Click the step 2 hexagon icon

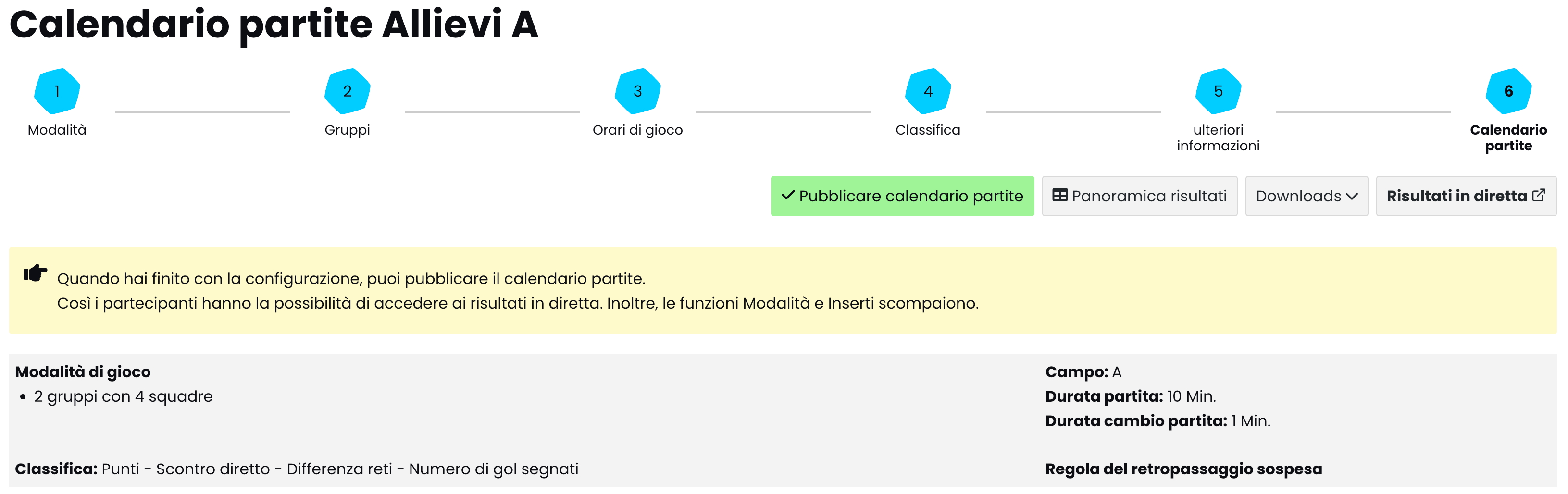(348, 91)
